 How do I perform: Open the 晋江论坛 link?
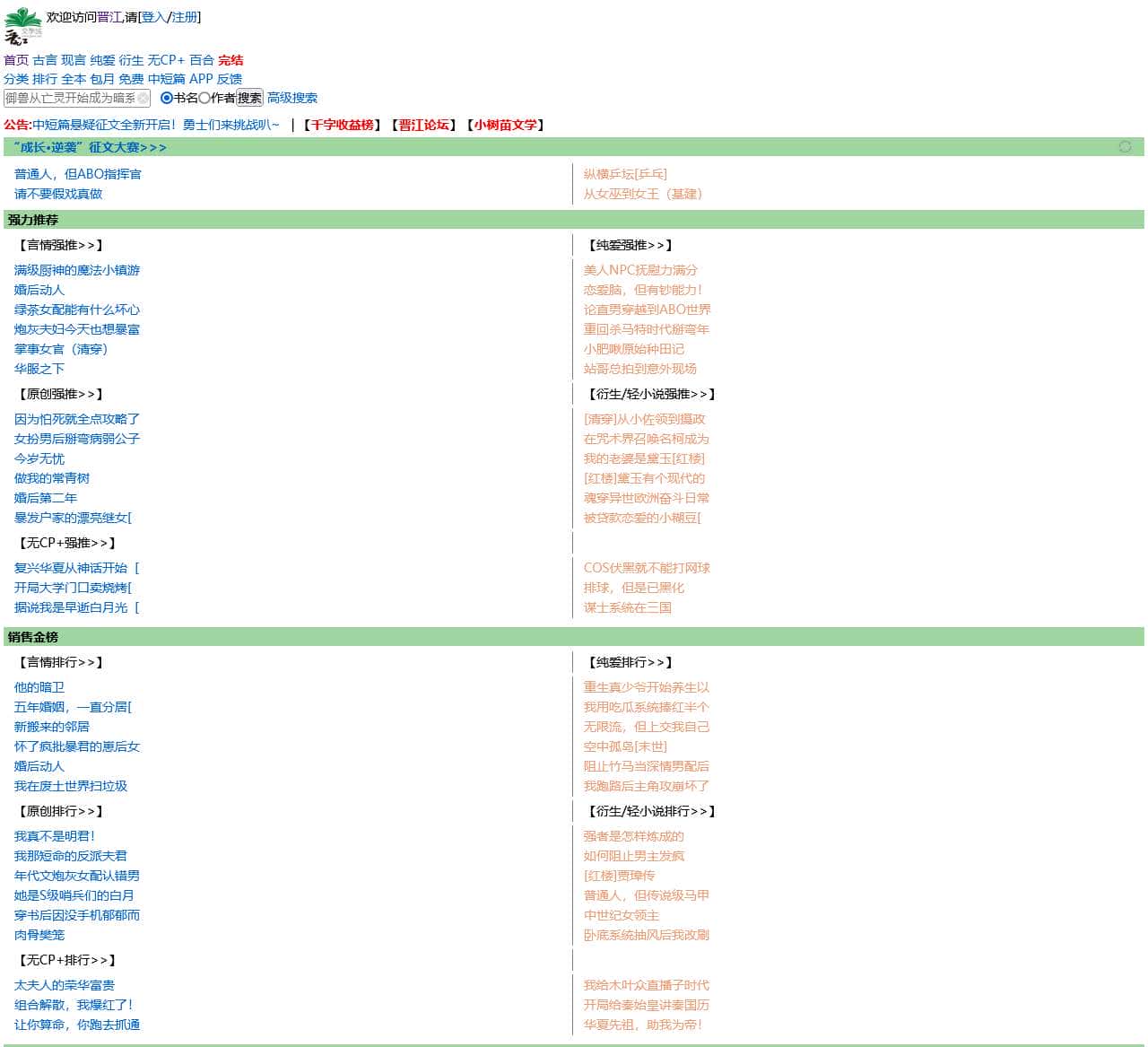(x=424, y=125)
